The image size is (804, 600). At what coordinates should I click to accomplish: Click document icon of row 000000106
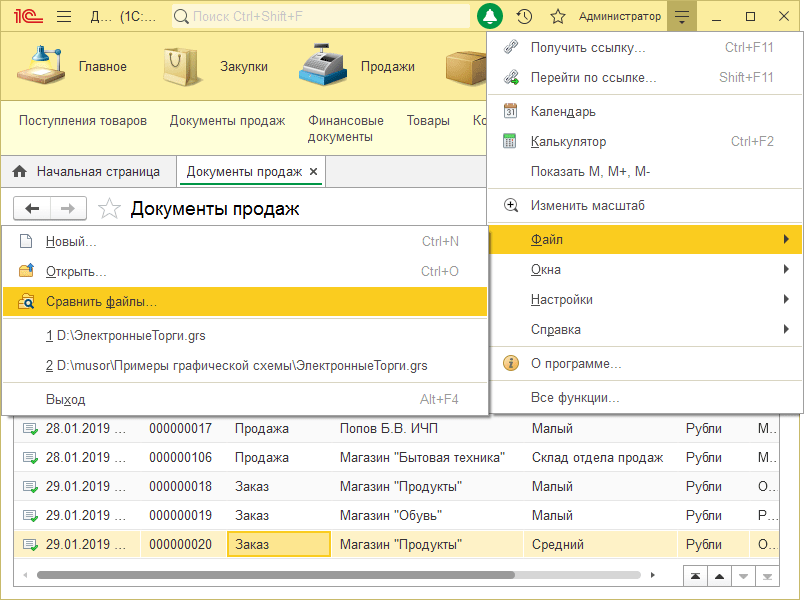(x=30, y=457)
